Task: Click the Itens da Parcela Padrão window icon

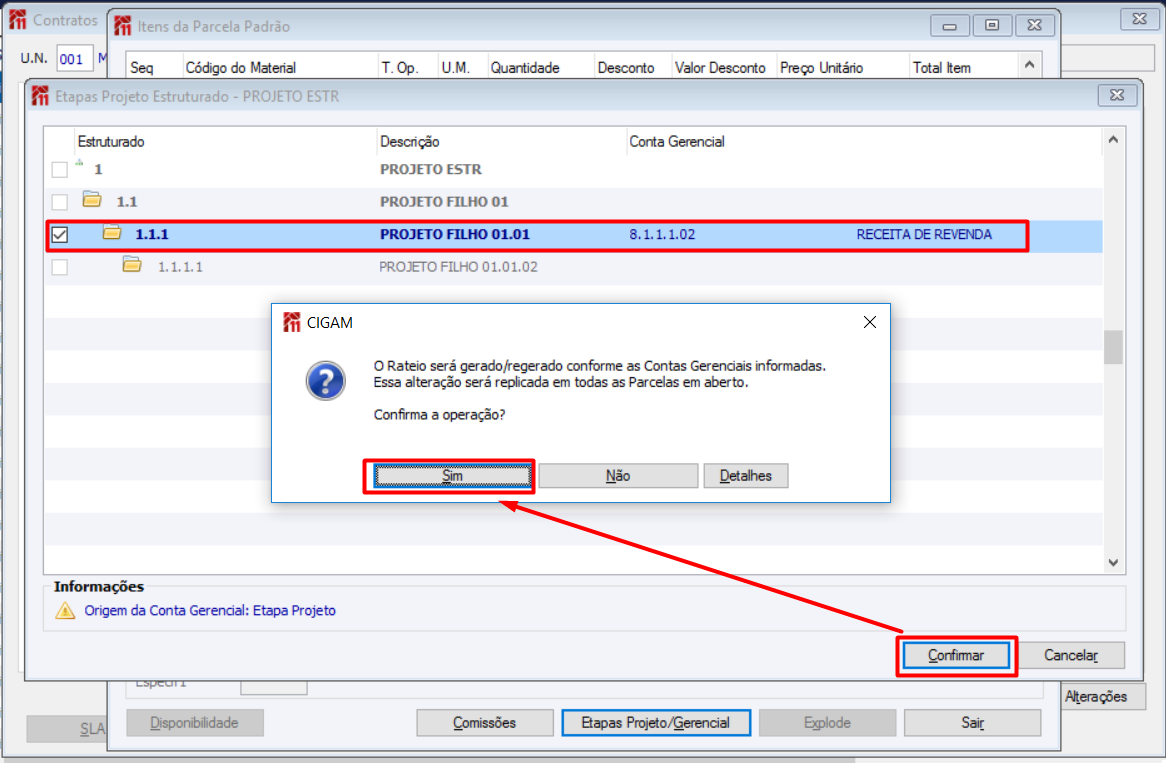Action: click(x=122, y=26)
